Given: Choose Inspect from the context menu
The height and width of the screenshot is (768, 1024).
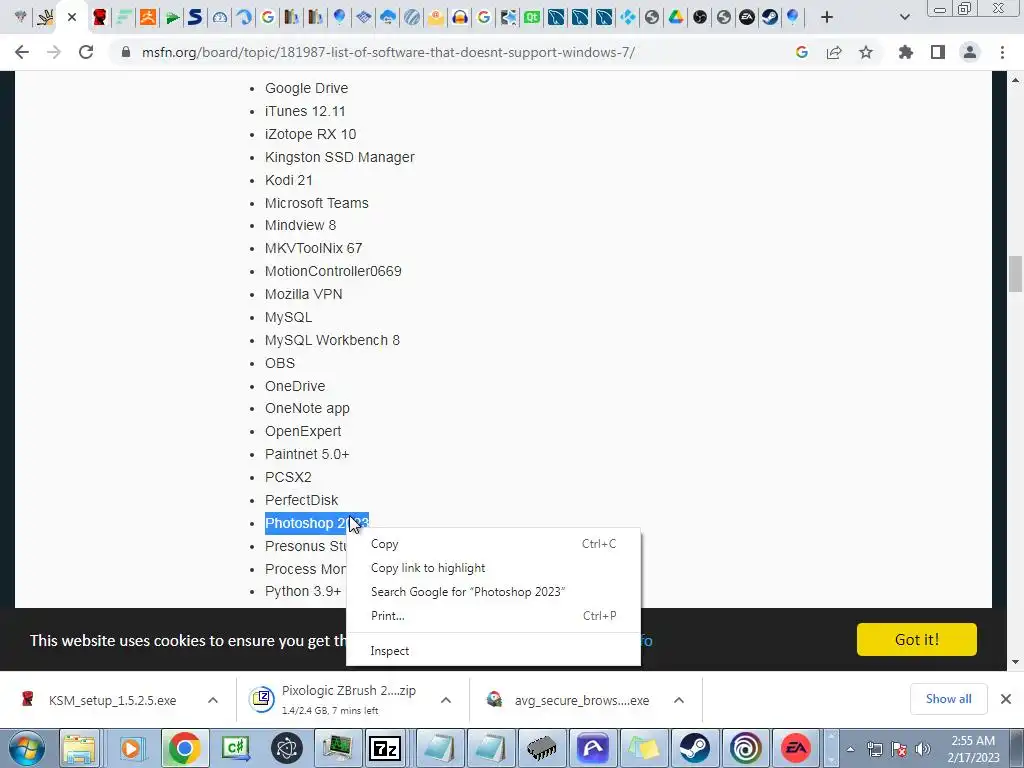Looking at the screenshot, I should [493, 651].
